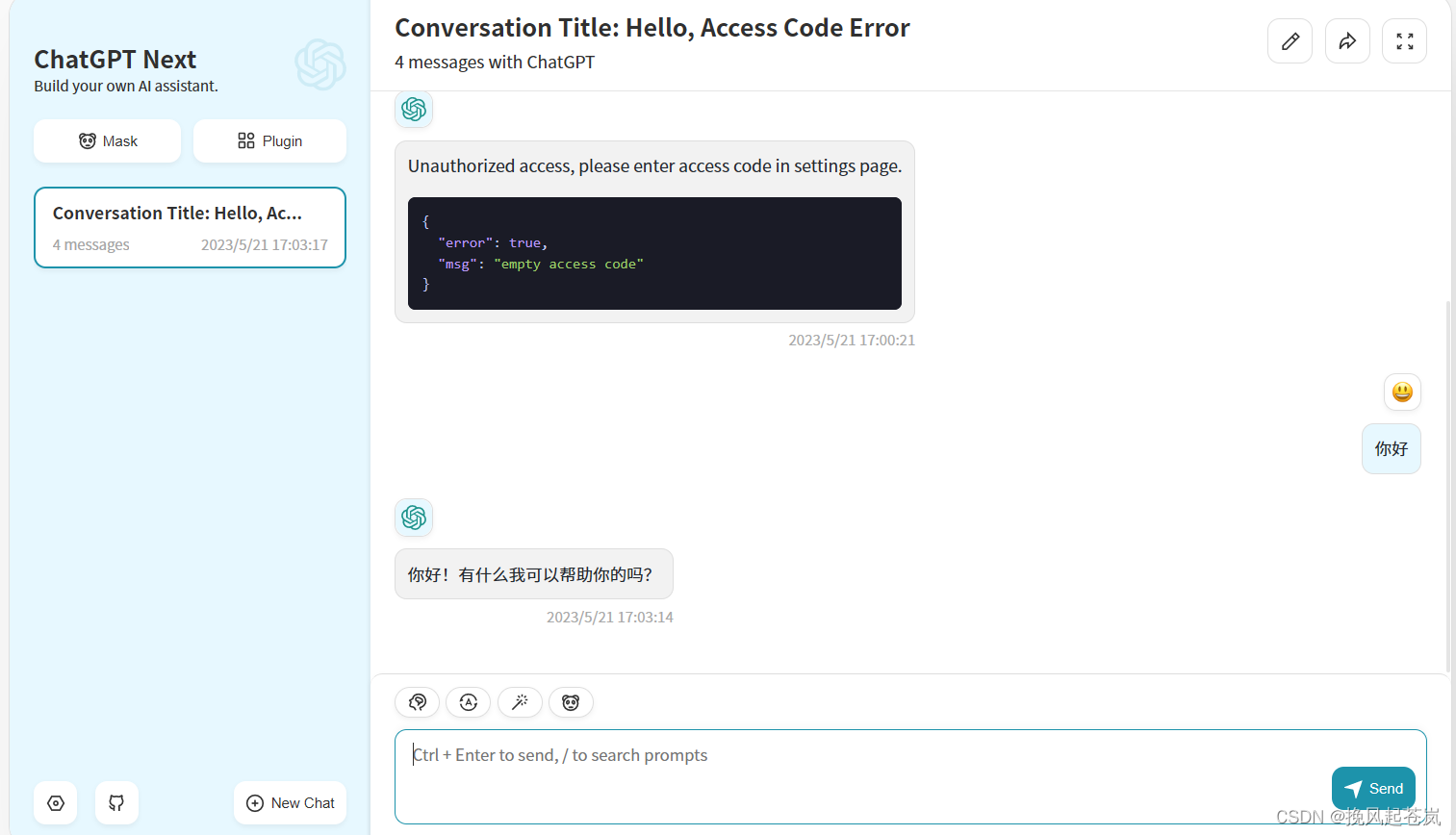Open settings via hexagon gear icon

coord(56,803)
